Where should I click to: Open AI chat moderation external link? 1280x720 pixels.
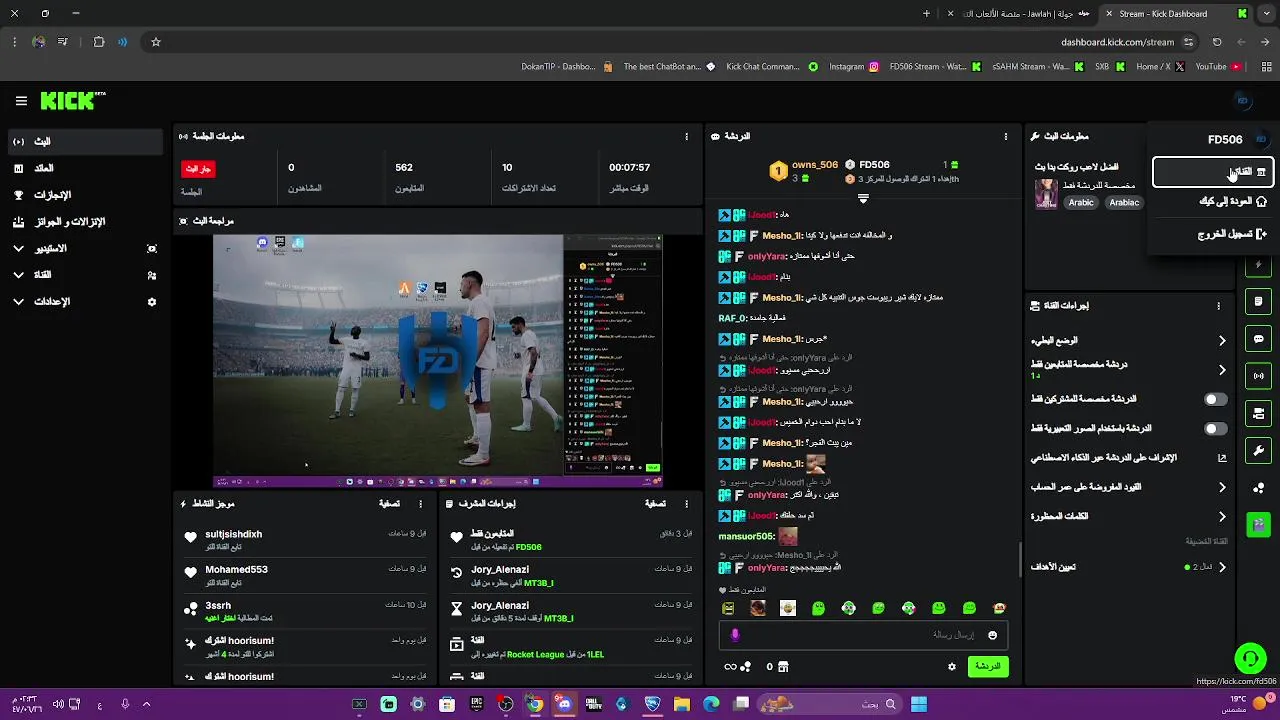click(1221, 458)
